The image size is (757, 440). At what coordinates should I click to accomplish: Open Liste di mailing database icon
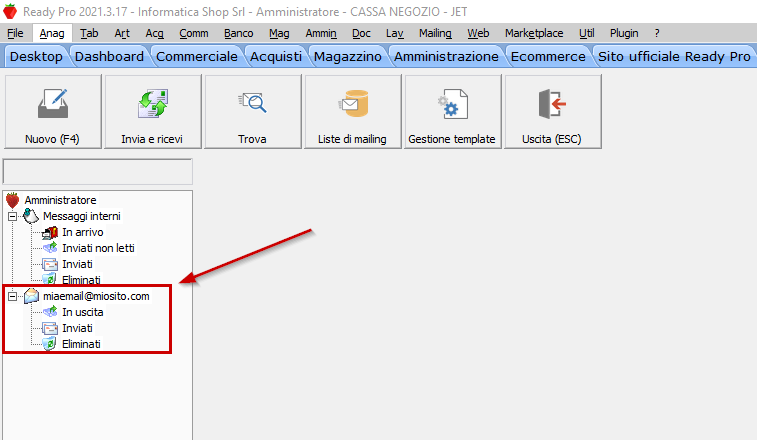(x=353, y=103)
